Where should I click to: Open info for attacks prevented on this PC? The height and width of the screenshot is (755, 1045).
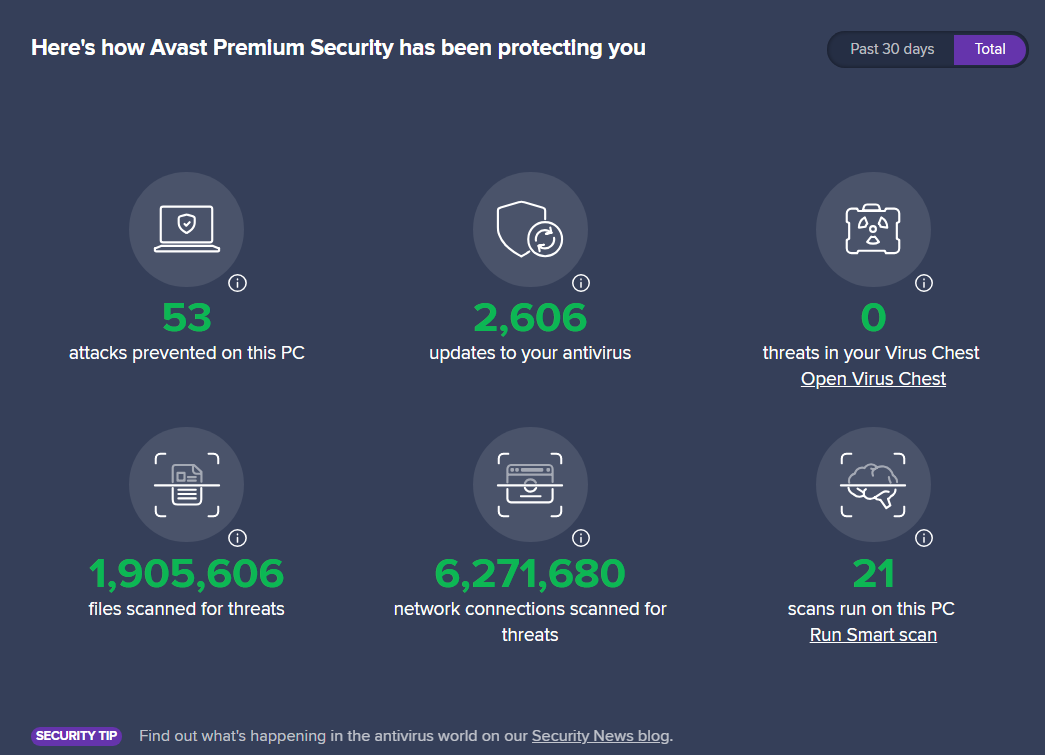click(237, 283)
